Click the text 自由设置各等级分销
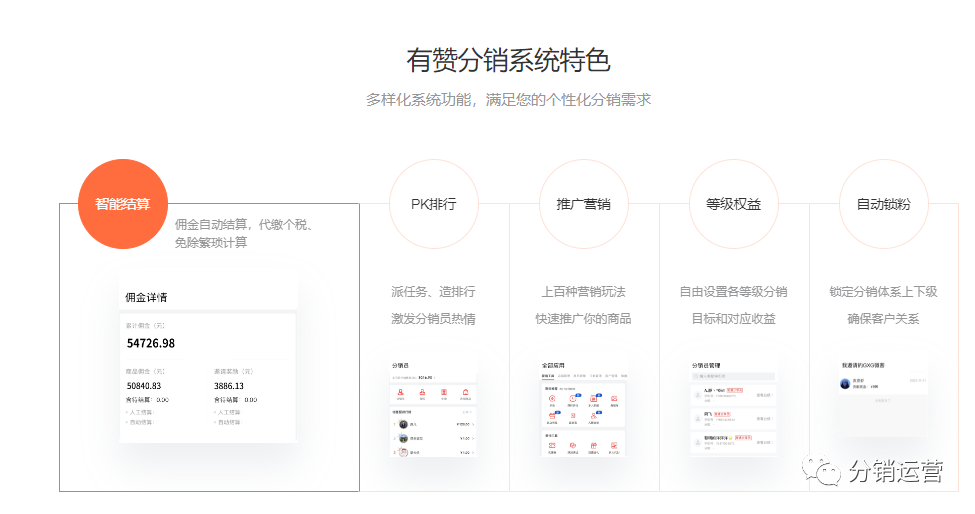Image resolution: width=975 pixels, height=514 pixels. (734, 291)
